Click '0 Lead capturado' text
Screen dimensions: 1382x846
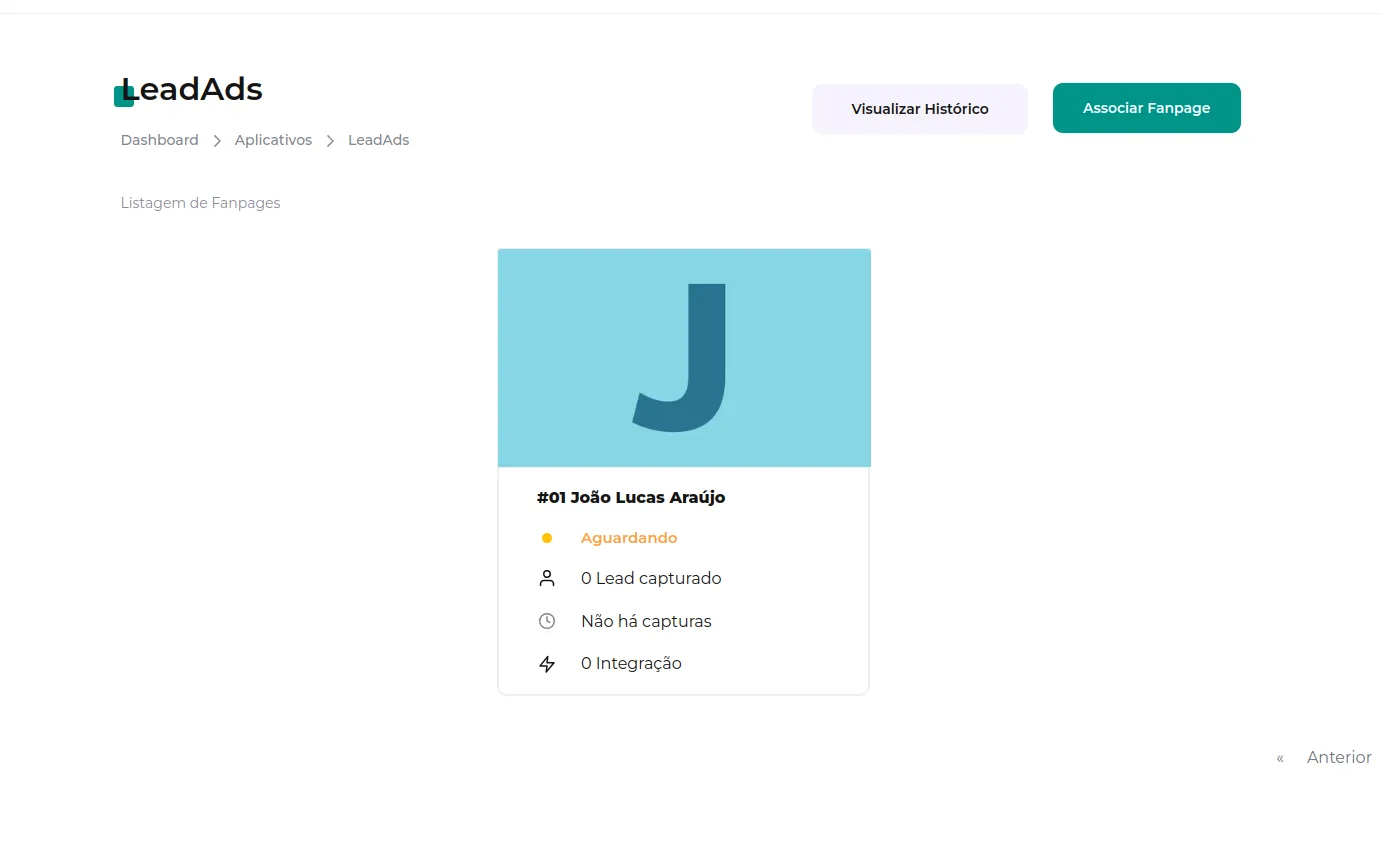tap(651, 578)
